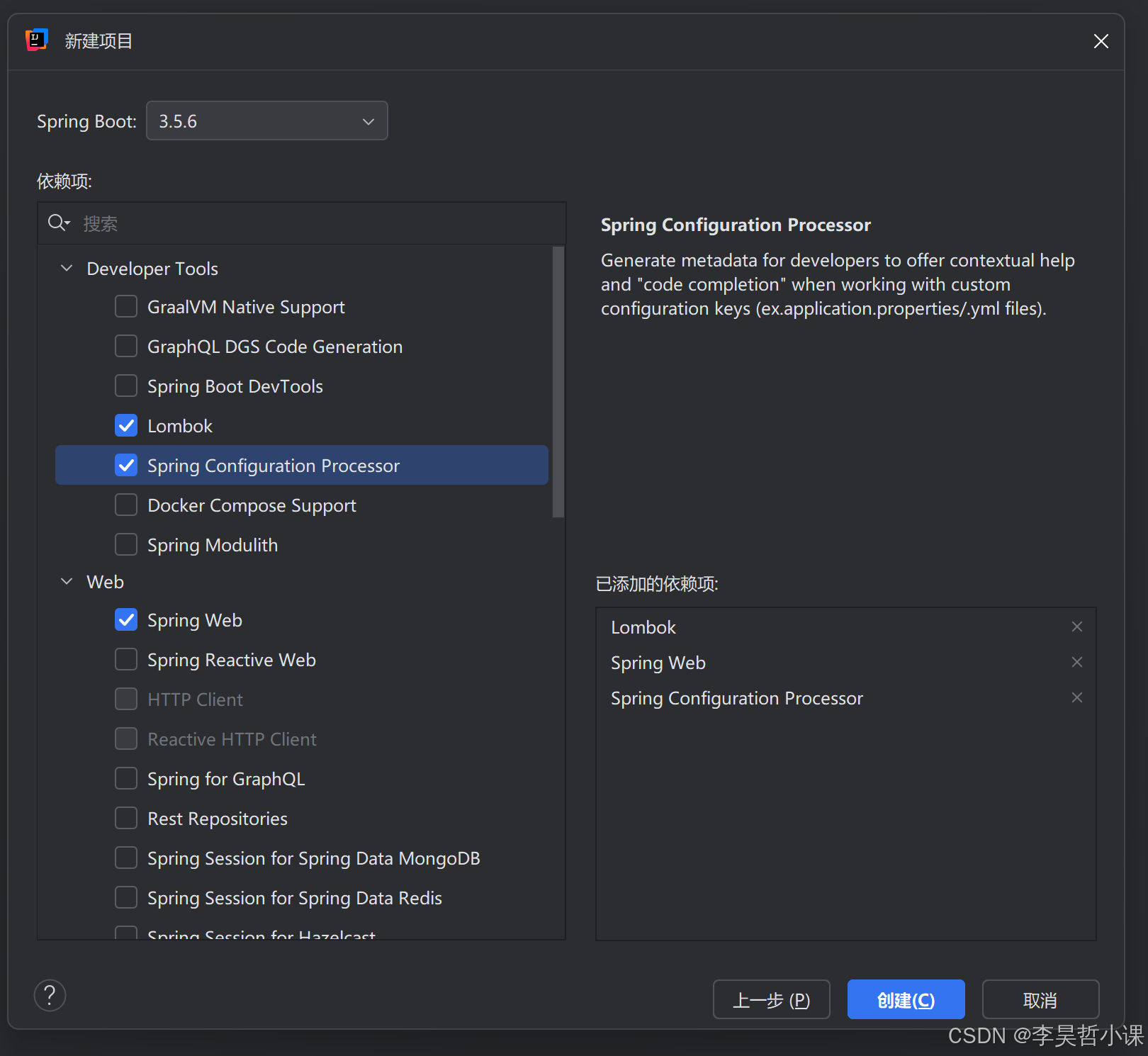Click the IntelliJ IDEA logo icon
This screenshot has height=1056, width=1148.
[37, 40]
